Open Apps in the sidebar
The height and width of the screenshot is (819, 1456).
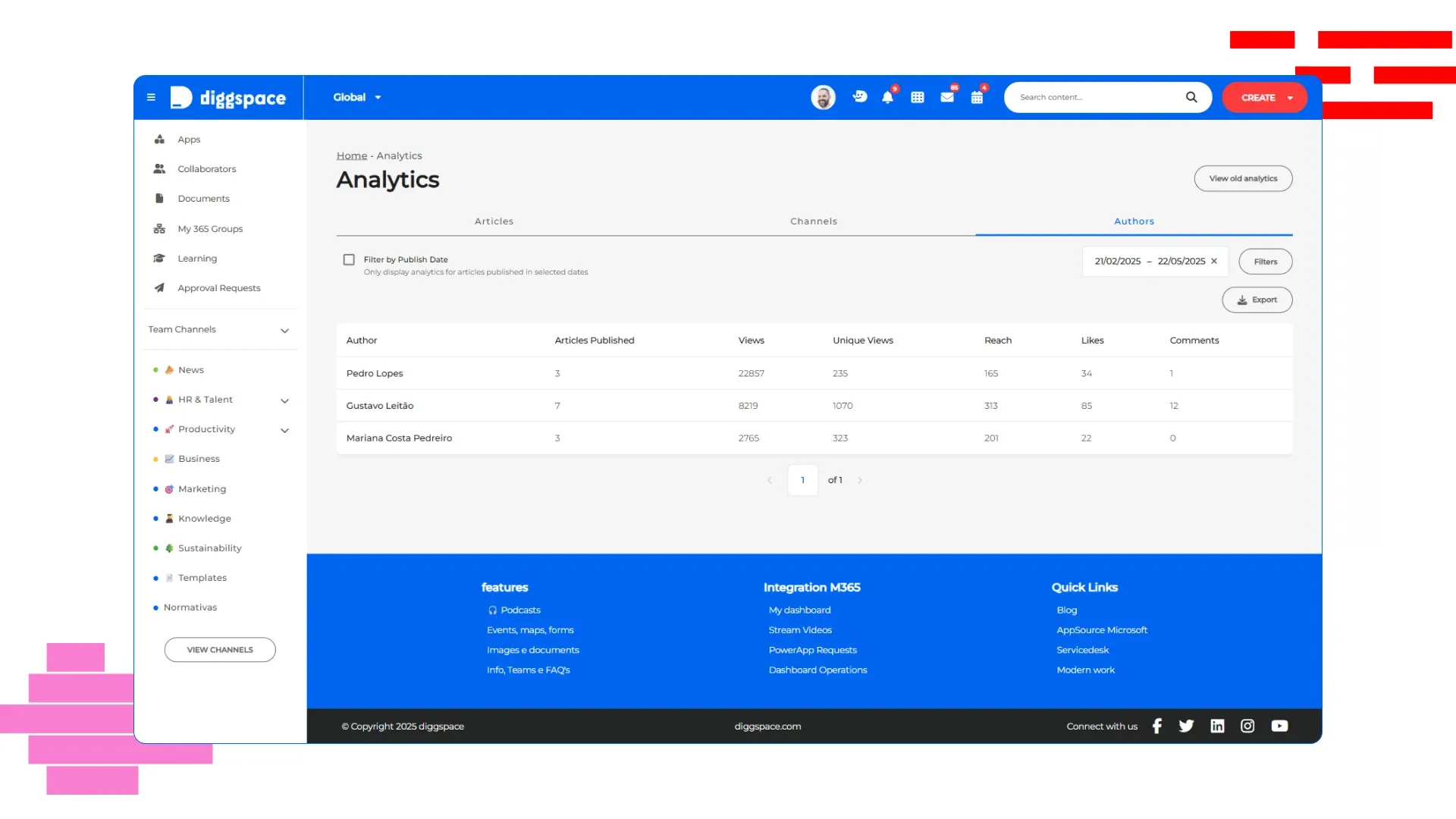(x=189, y=140)
